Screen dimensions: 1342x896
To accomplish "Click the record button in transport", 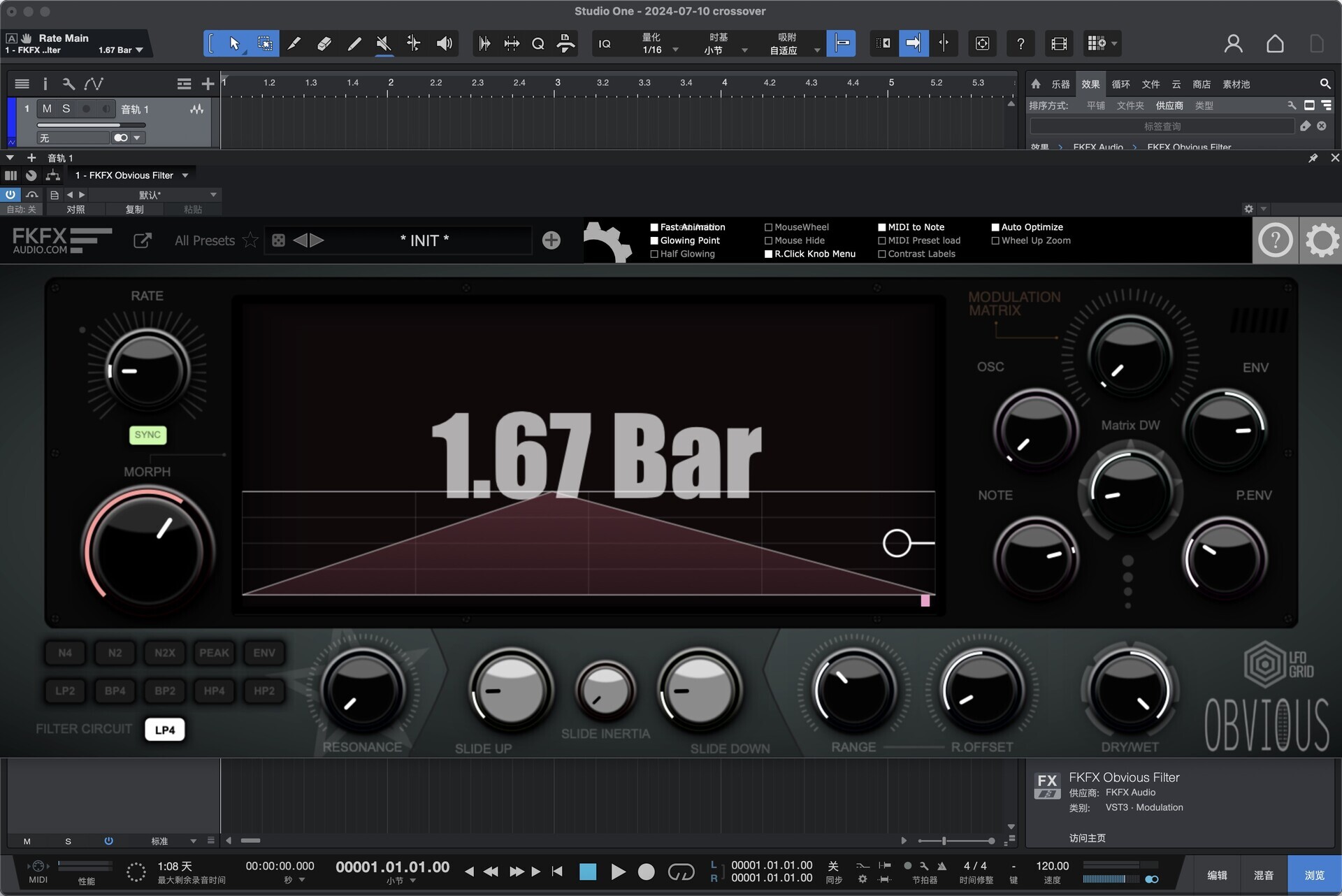I will tap(647, 872).
